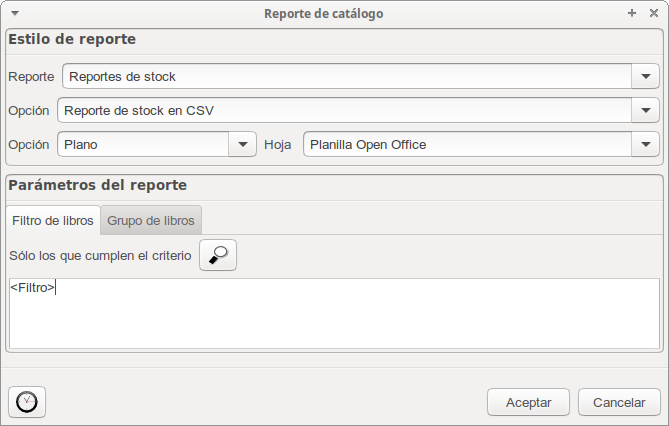Click the clock icon button at bottom left

pyautogui.click(x=27, y=402)
